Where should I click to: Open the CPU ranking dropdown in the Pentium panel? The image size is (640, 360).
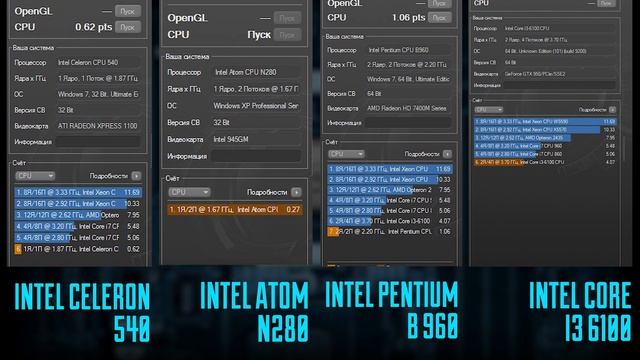click(346, 154)
